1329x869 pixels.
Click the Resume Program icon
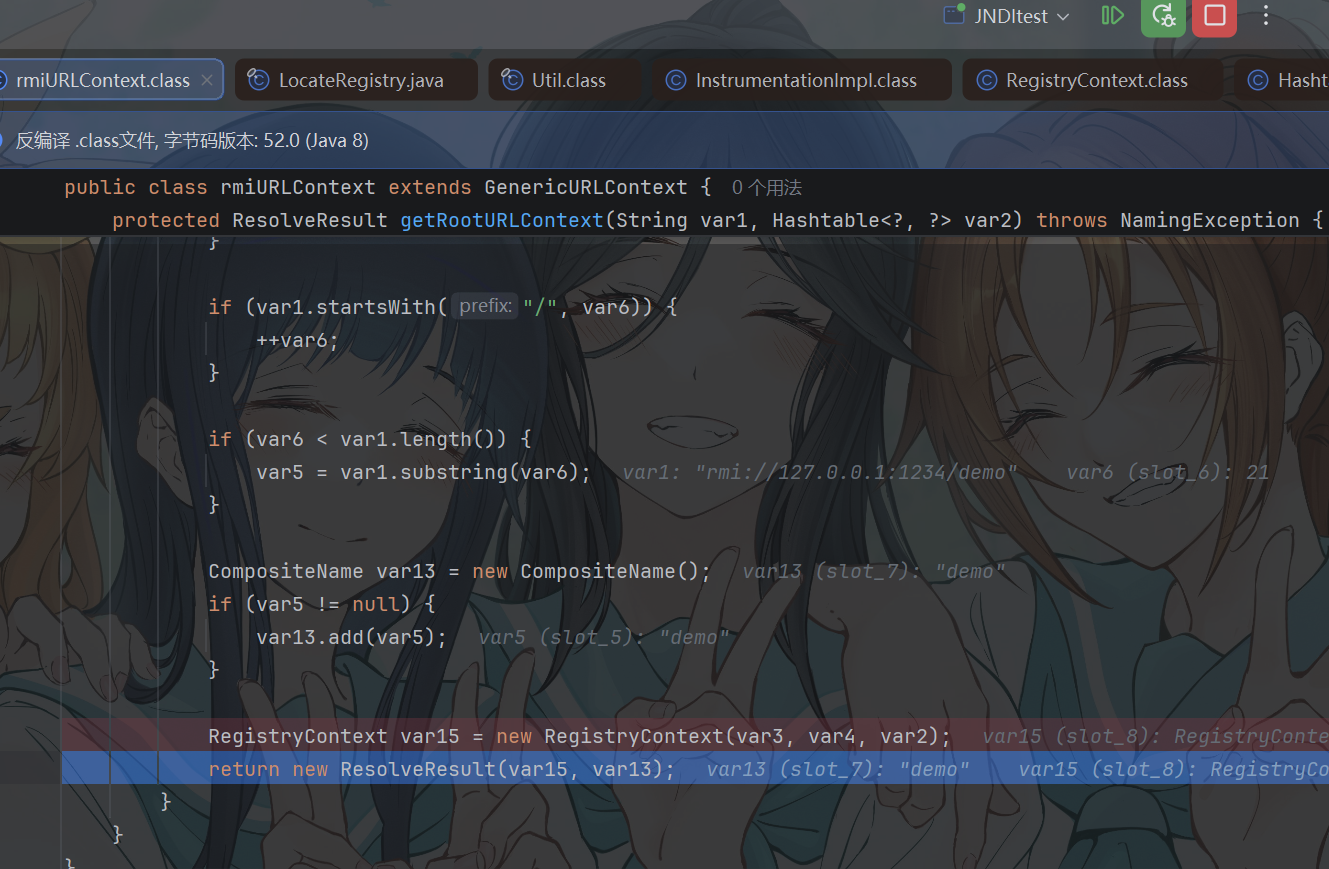point(1112,16)
